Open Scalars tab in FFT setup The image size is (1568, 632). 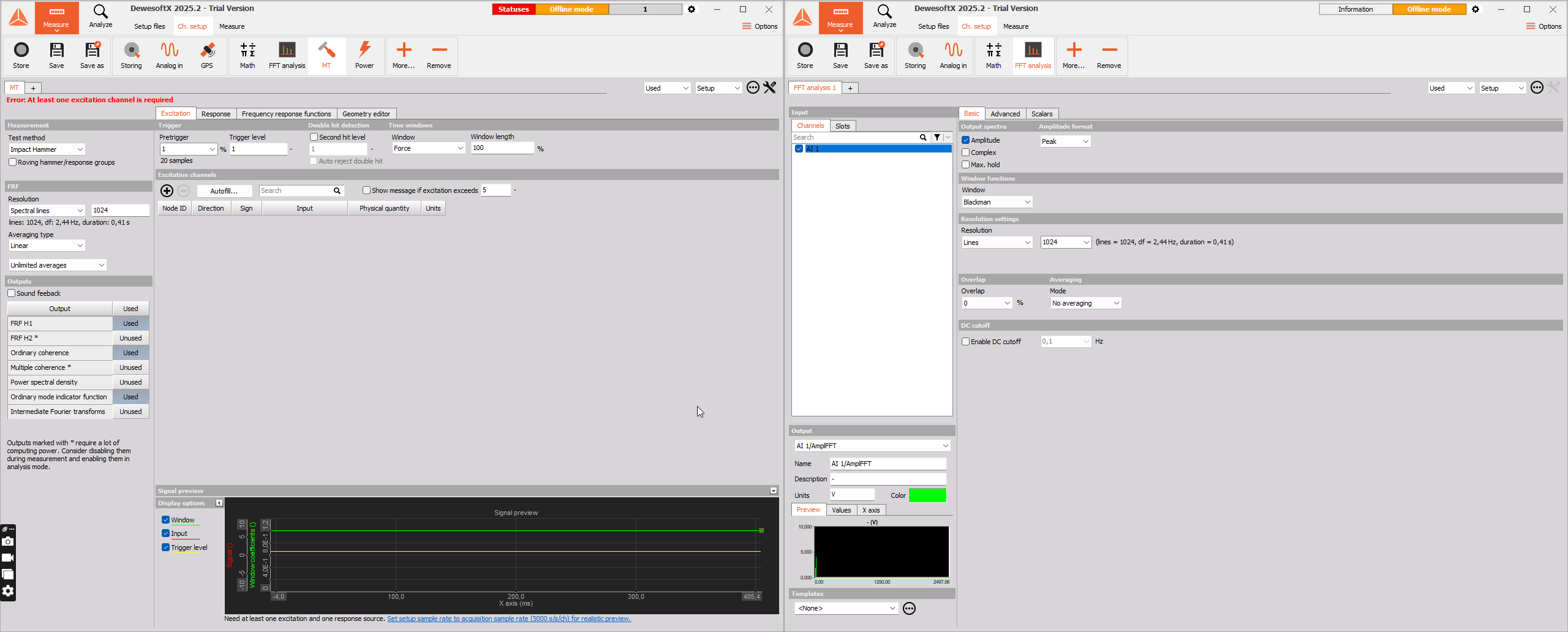1042,114
